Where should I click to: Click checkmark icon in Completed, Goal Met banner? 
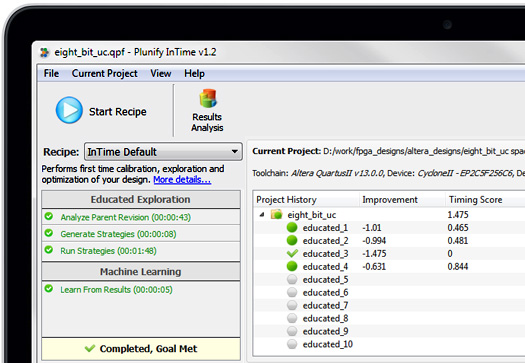[x=90, y=349]
